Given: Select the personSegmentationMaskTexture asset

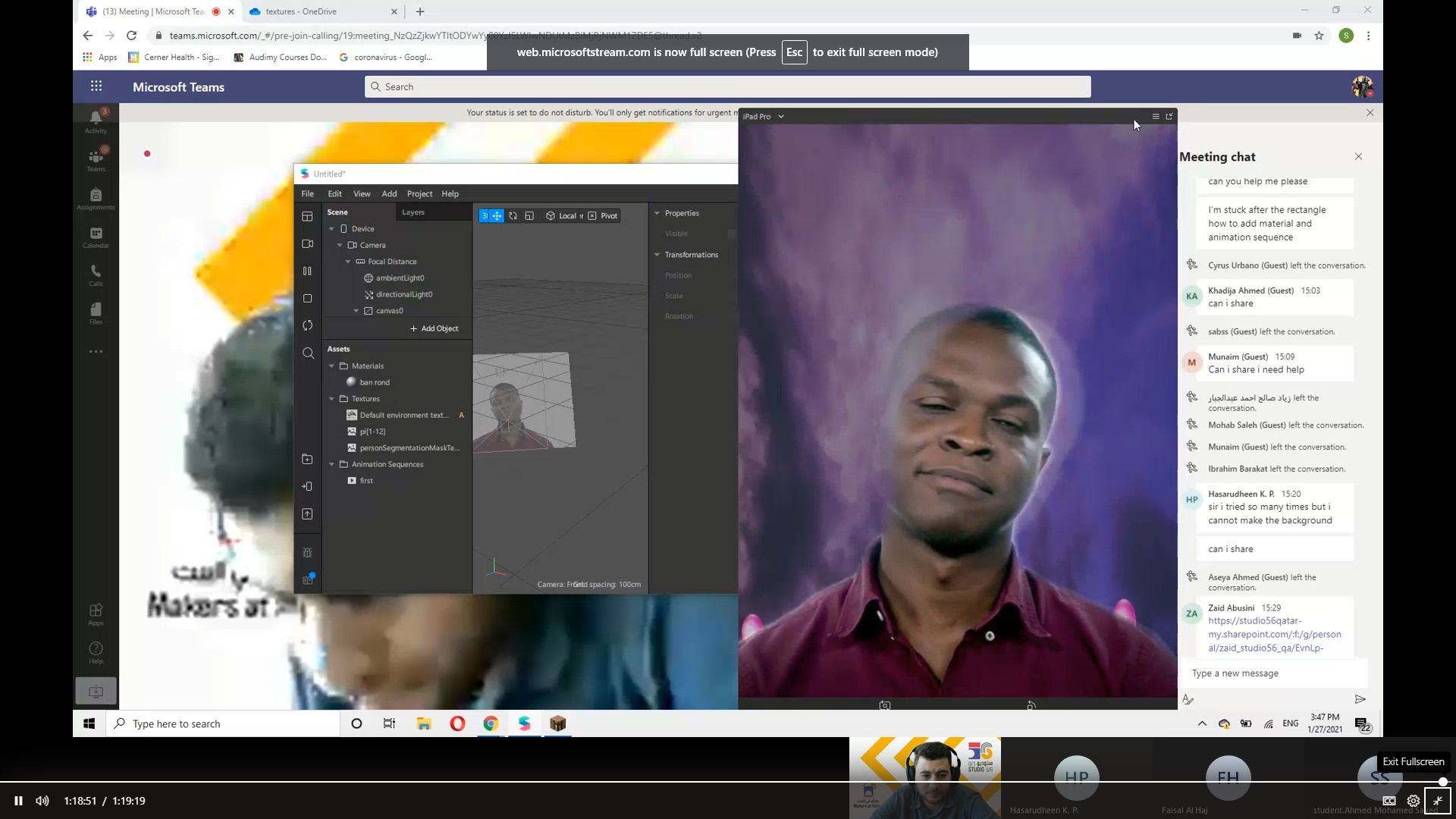Looking at the screenshot, I should coord(403,448).
